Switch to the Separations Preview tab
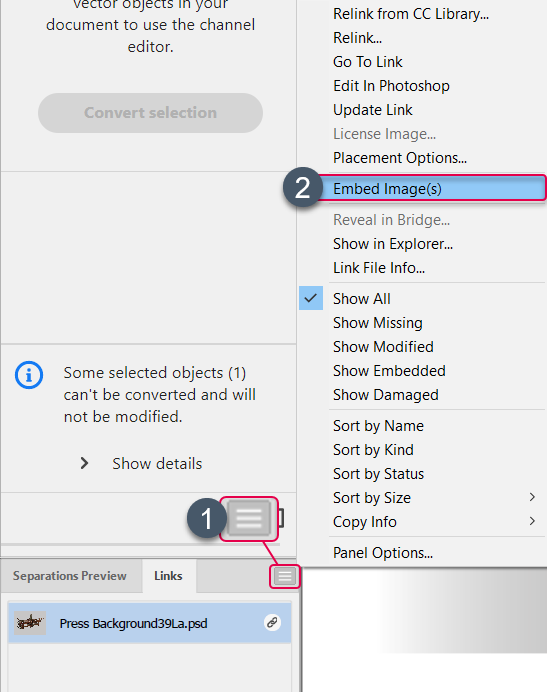 click(70, 576)
